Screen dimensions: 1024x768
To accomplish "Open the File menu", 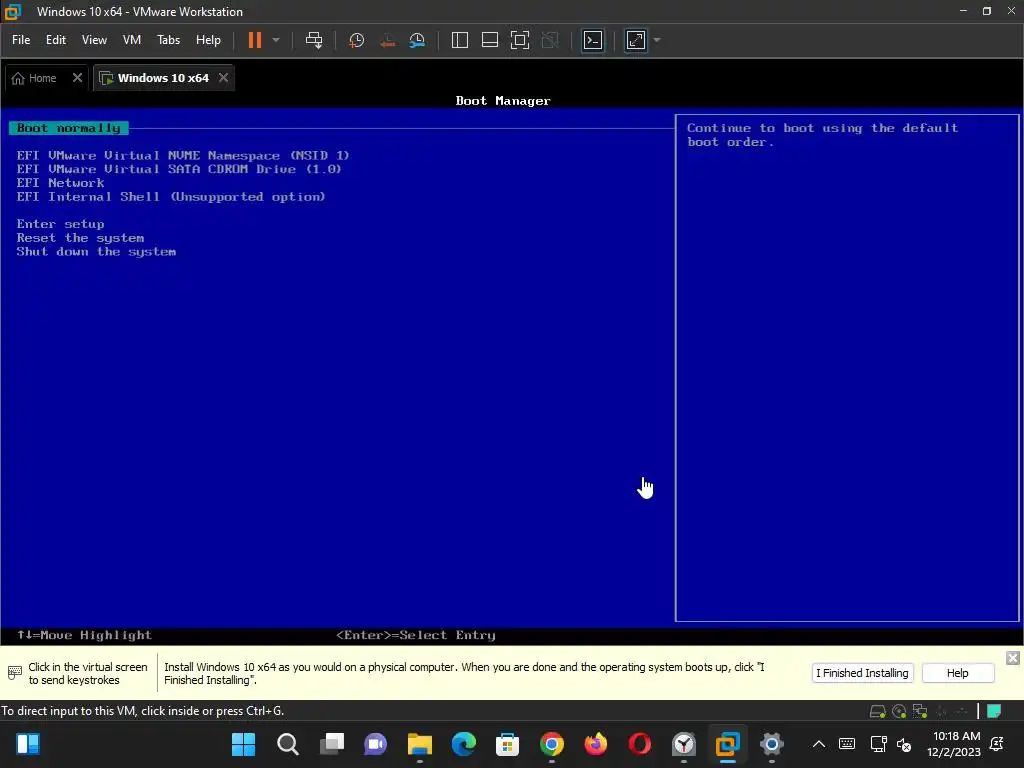I will [x=21, y=40].
